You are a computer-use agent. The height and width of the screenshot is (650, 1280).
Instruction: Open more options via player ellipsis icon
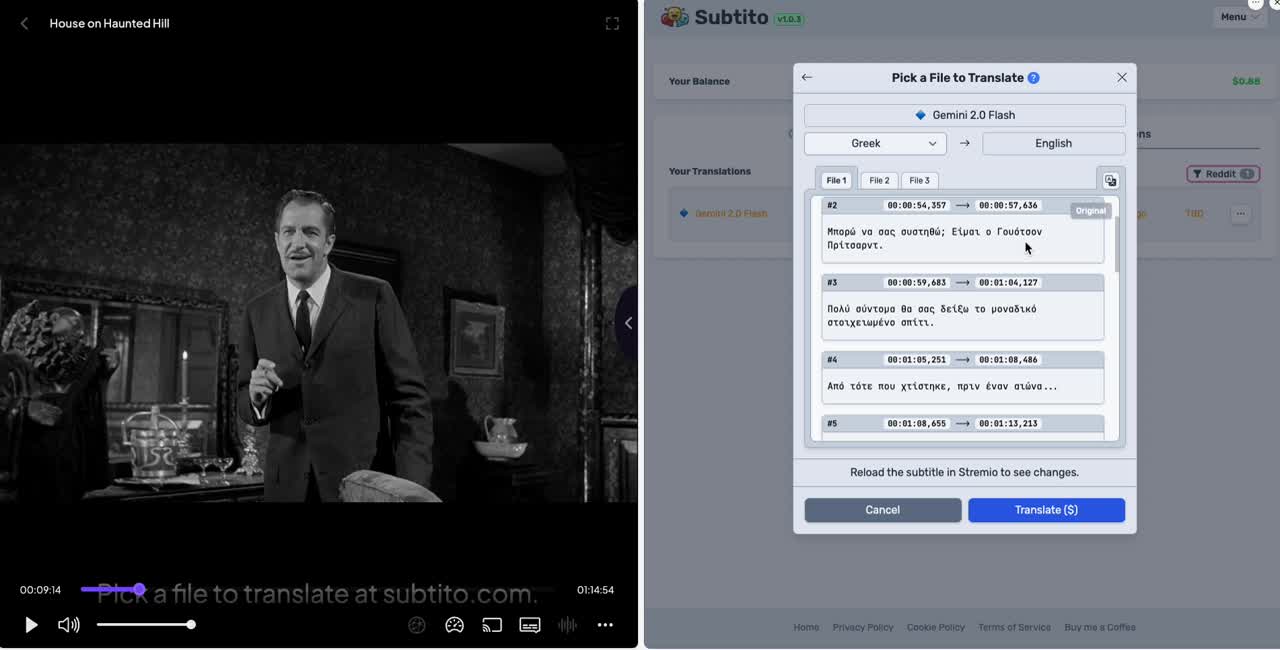(x=604, y=624)
